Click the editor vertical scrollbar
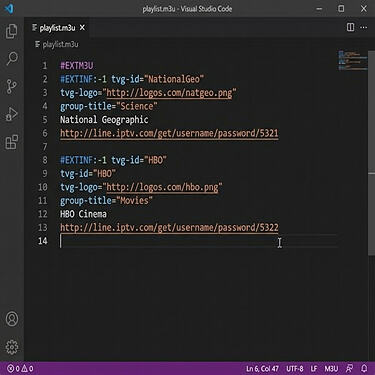 371,153
